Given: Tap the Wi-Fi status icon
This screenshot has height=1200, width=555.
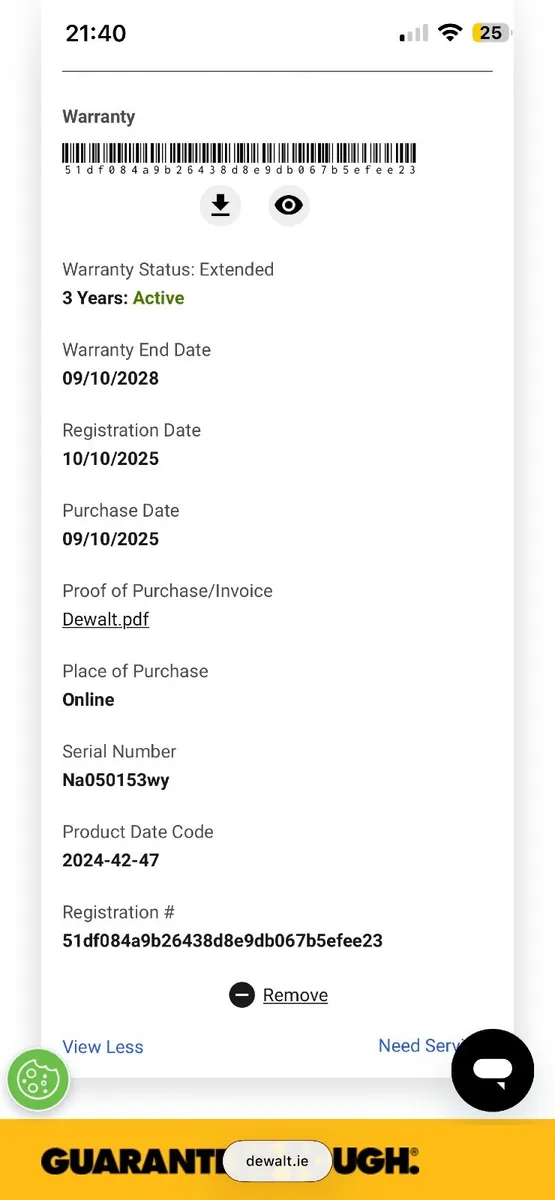Looking at the screenshot, I should [x=450, y=33].
